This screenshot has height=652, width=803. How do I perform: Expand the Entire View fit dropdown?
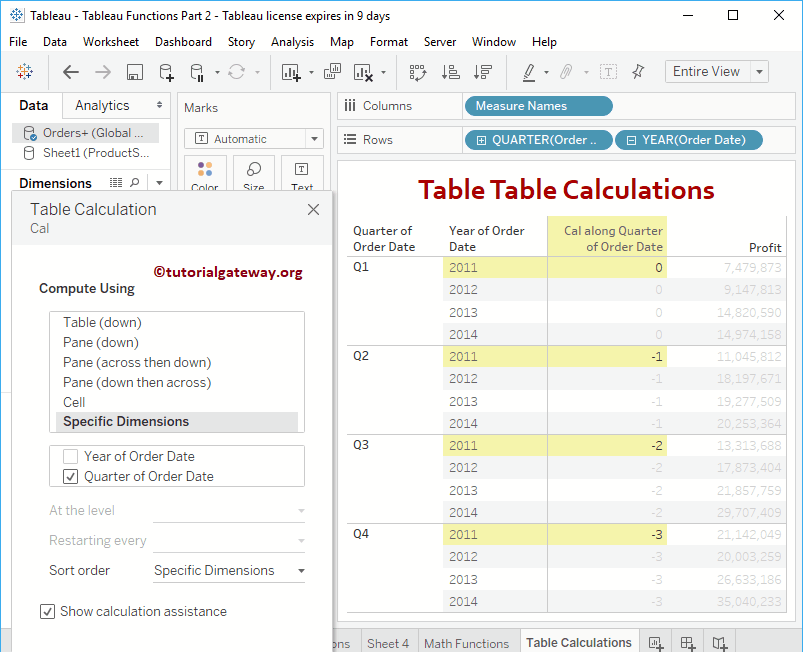coord(760,72)
